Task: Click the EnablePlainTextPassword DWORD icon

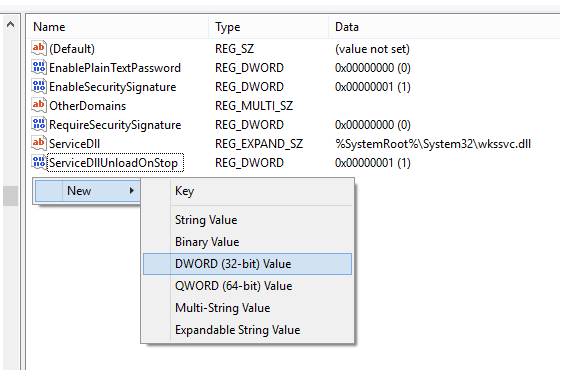Action: [39, 67]
